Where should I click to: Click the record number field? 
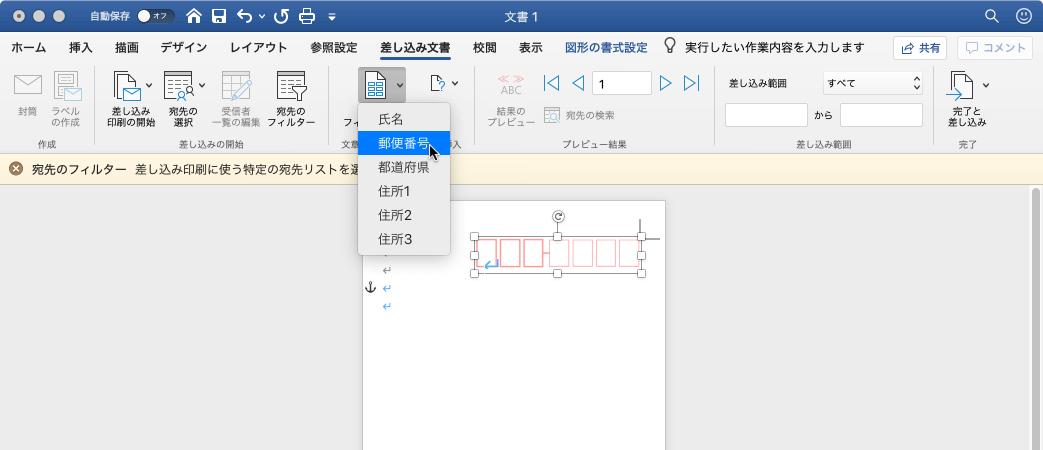[622, 83]
